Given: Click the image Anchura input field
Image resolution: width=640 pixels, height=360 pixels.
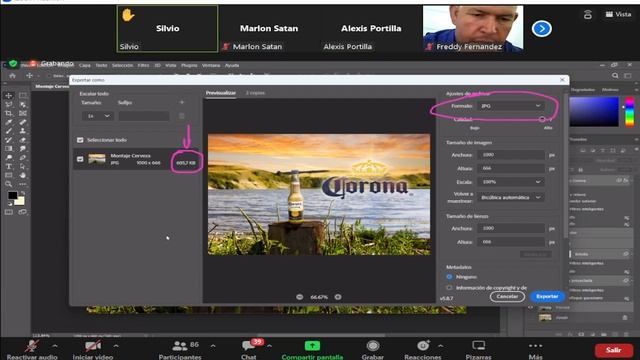Looking at the screenshot, I should [511, 155].
